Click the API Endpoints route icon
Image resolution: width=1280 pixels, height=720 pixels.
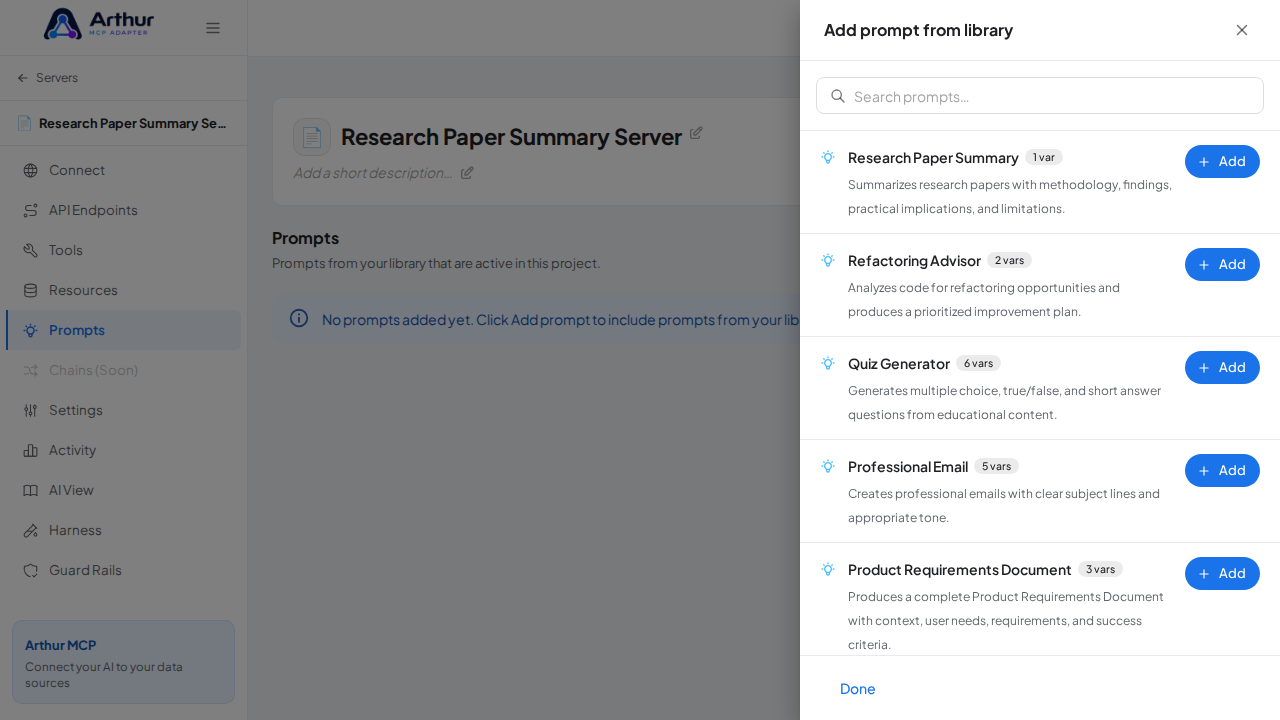[31, 210]
